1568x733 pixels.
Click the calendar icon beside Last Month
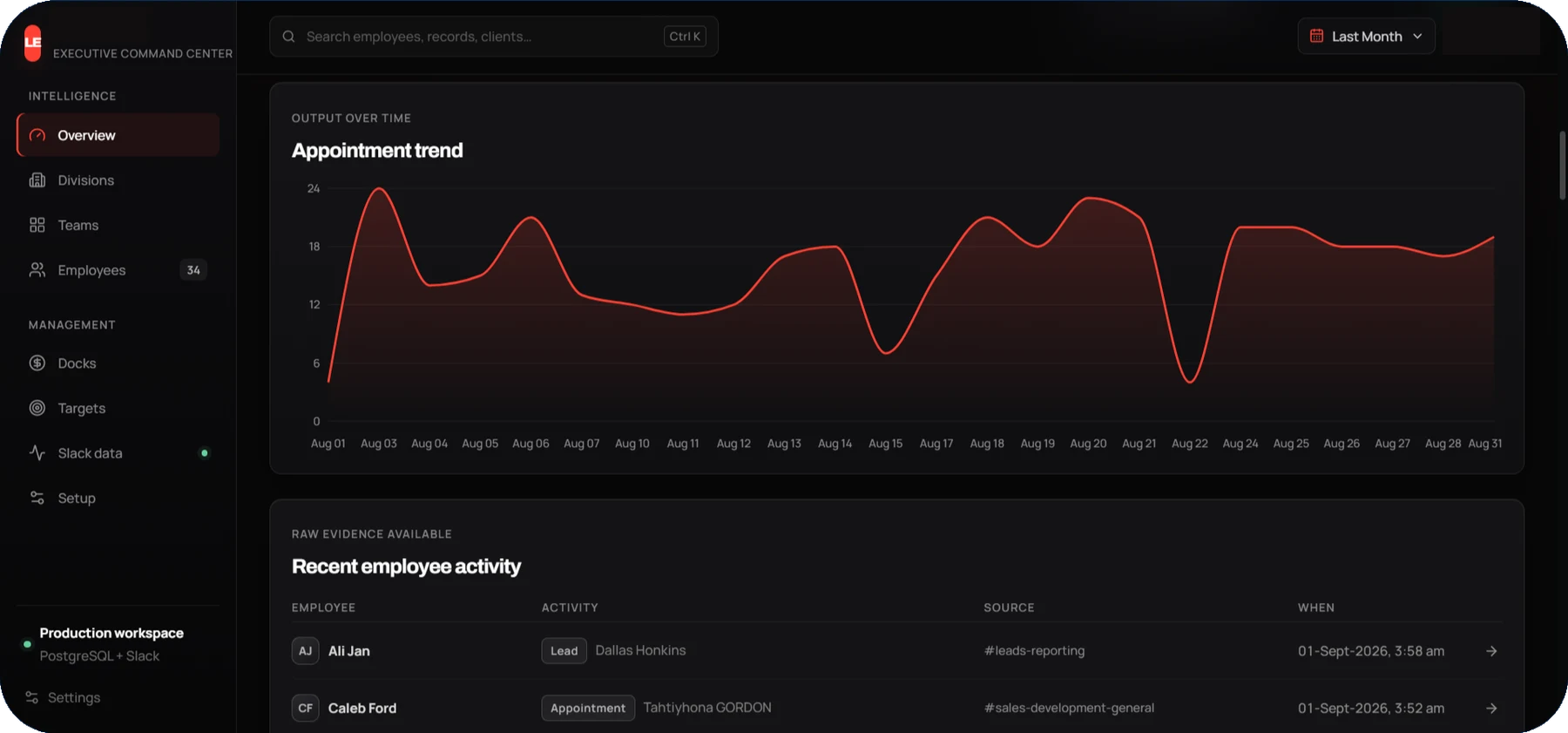point(1317,37)
